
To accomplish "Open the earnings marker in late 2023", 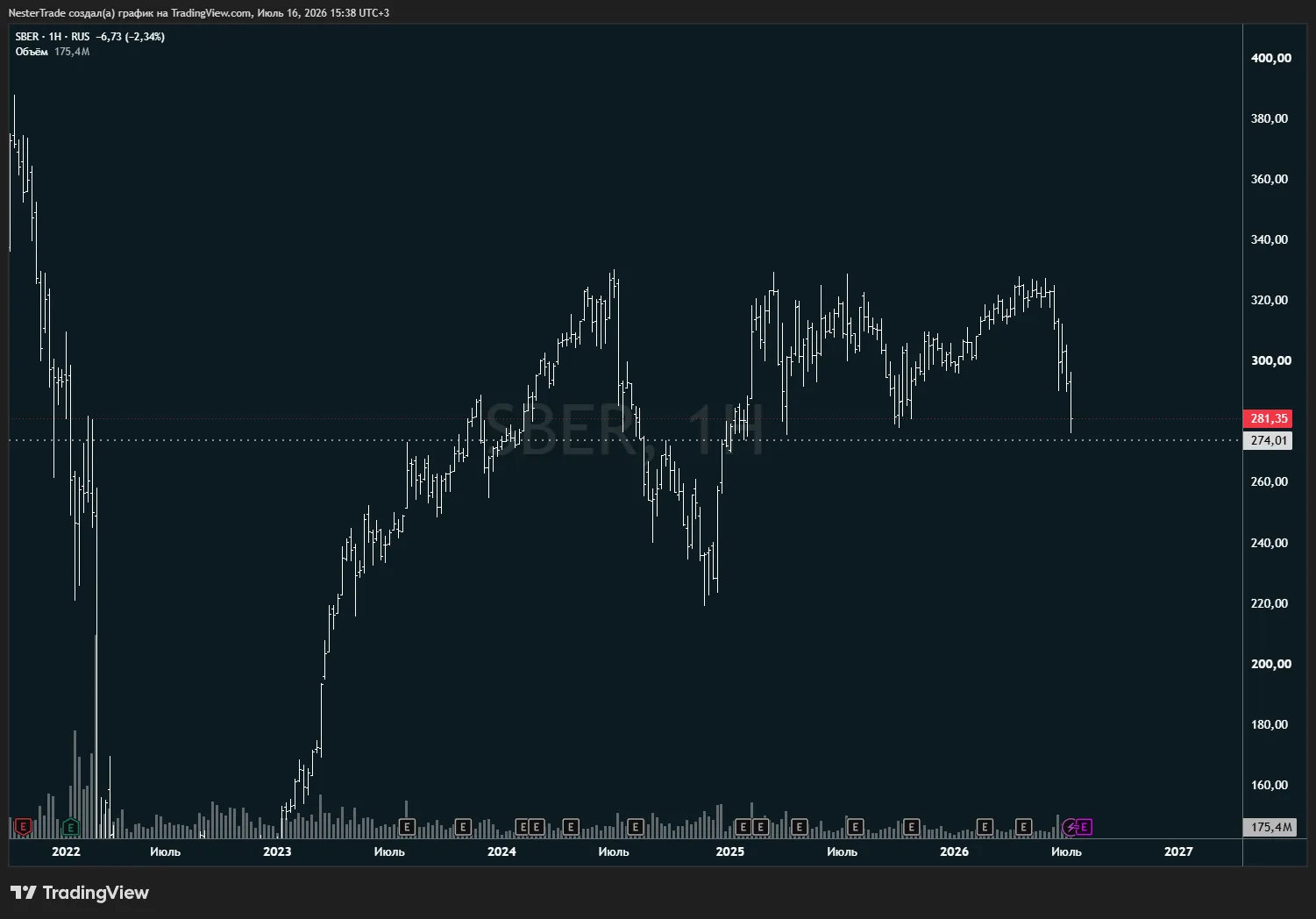I will (x=464, y=827).
